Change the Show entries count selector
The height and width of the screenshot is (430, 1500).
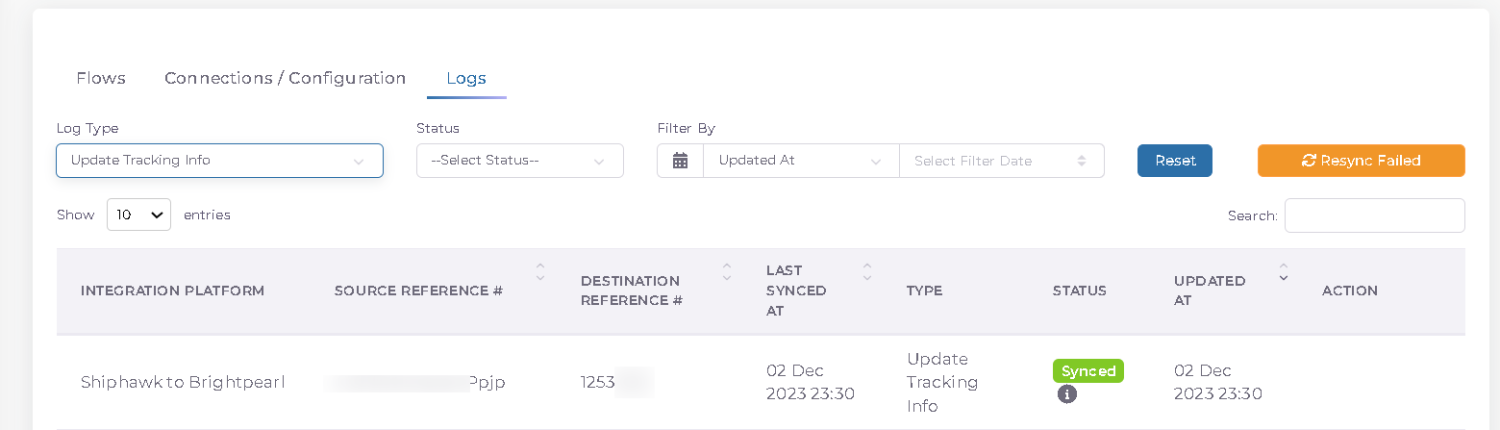pyautogui.click(x=139, y=215)
